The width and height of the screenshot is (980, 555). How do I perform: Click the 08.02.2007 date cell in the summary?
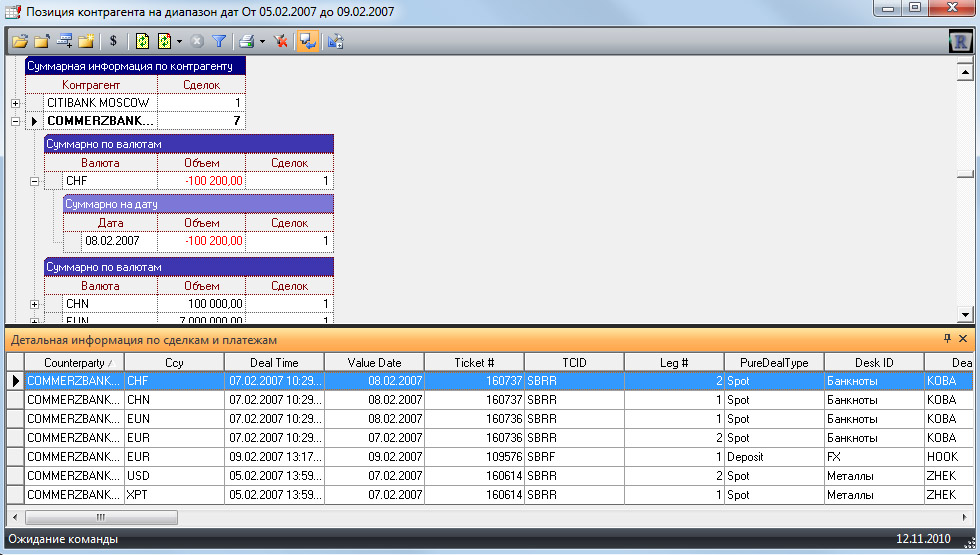coord(119,241)
